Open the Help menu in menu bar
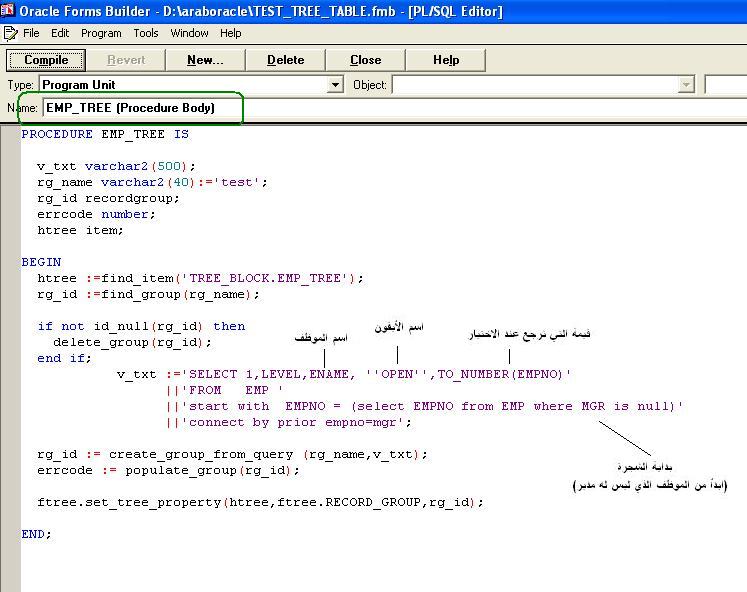The image size is (747, 592). pos(231,33)
